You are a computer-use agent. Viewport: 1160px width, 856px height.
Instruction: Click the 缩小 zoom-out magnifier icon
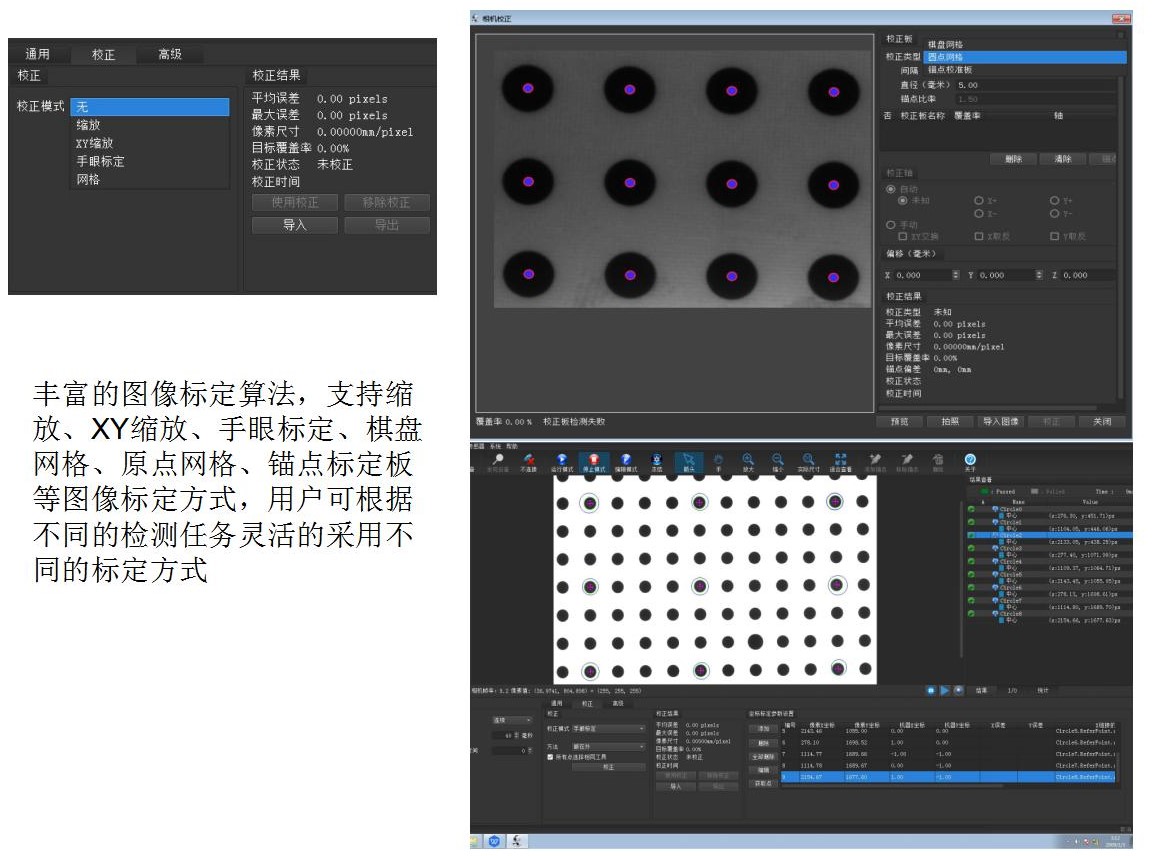click(777, 460)
